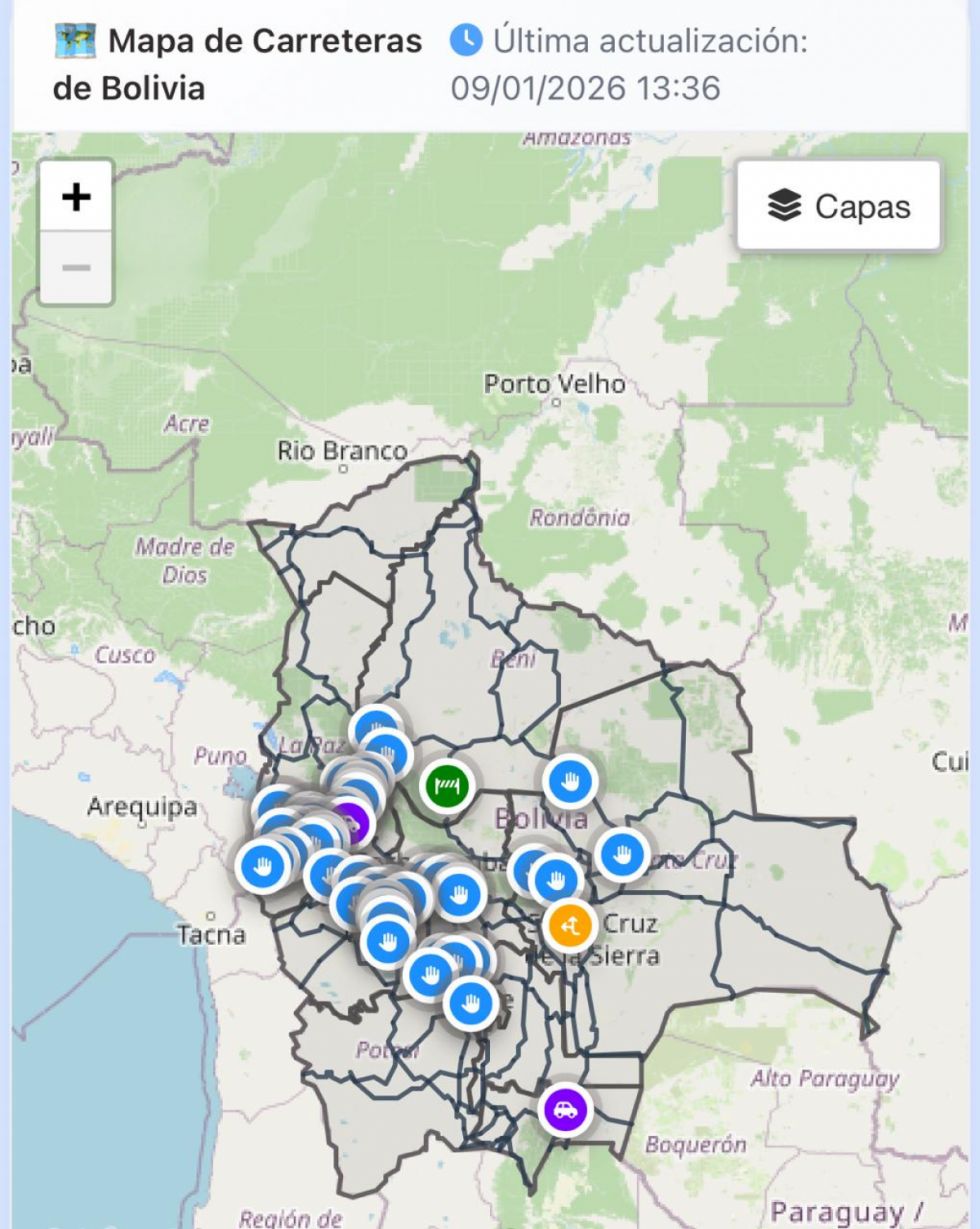Click the Acre state label

tap(187, 423)
